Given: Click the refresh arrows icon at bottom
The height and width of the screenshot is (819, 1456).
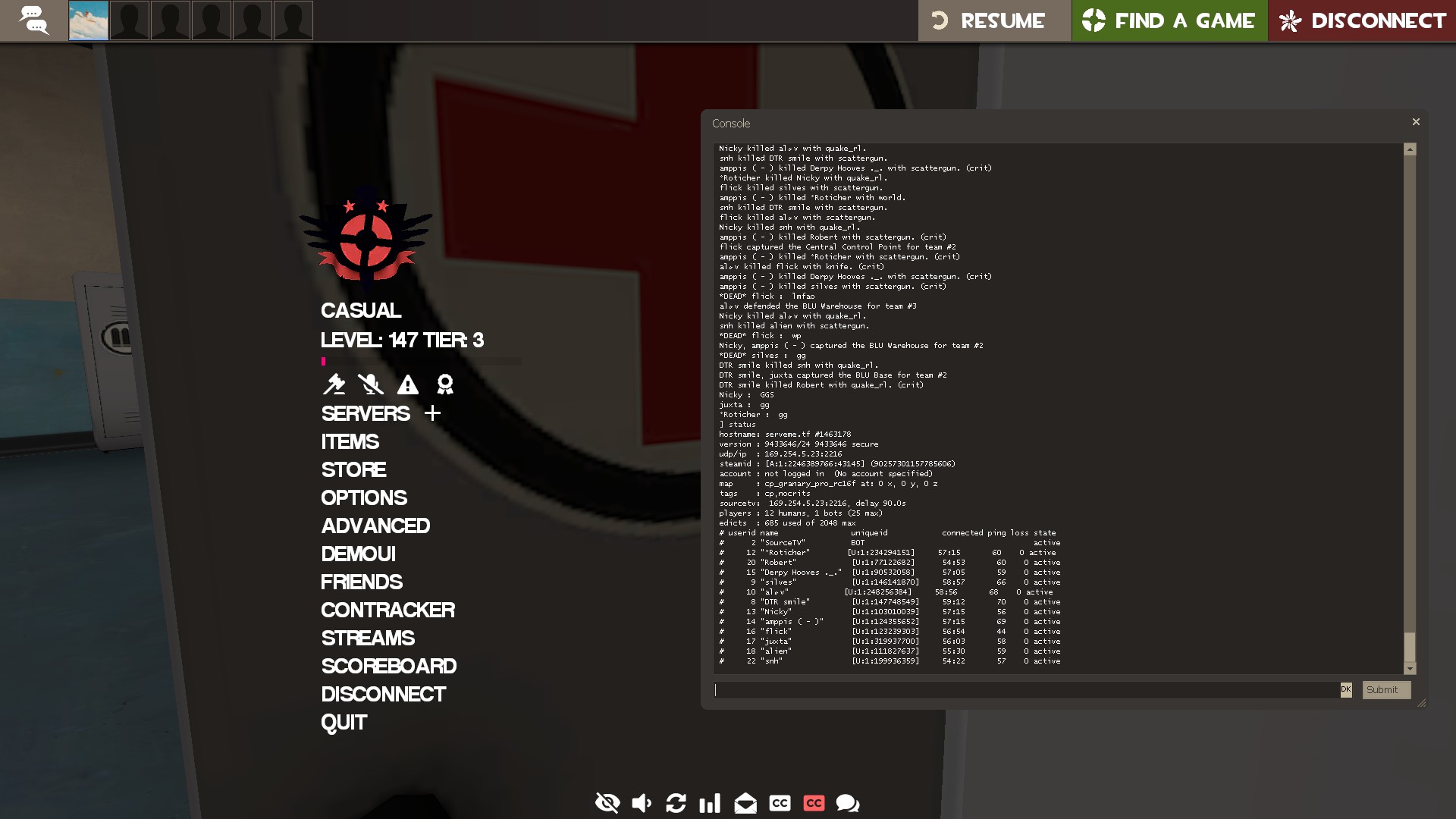Looking at the screenshot, I should pyautogui.click(x=676, y=803).
